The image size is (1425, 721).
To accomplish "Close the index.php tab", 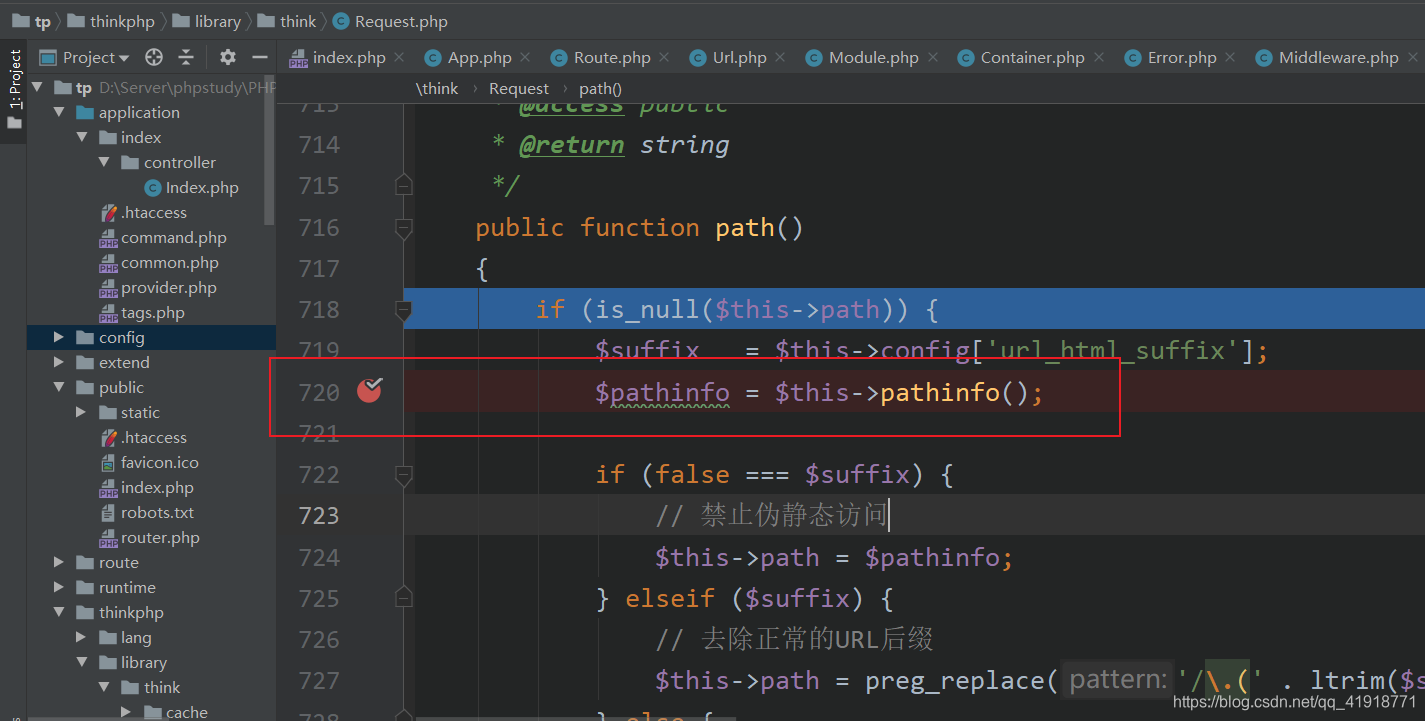I will coord(399,58).
